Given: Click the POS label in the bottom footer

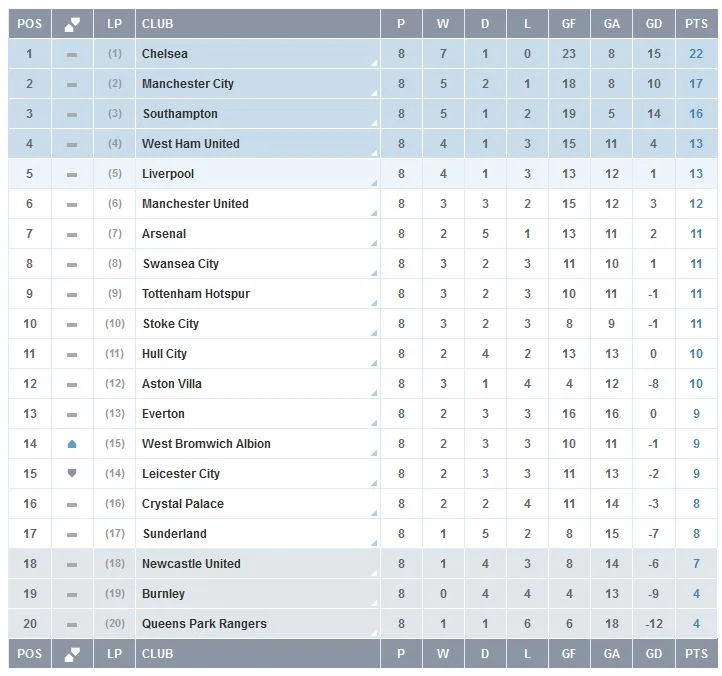Looking at the screenshot, I should (30, 654).
